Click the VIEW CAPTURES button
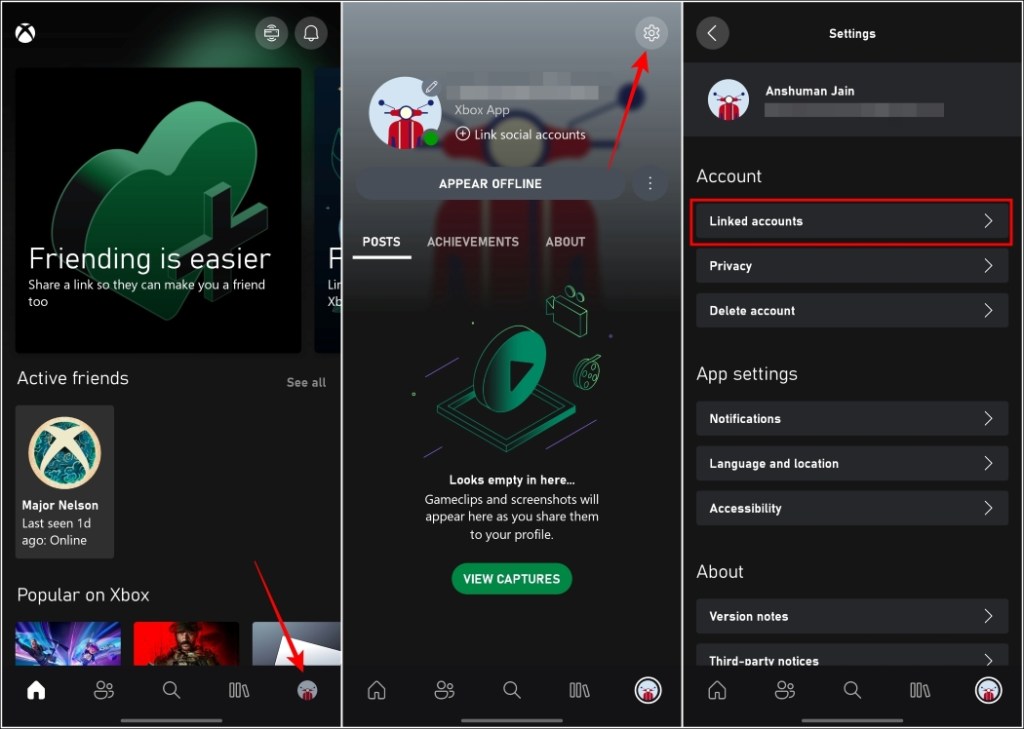The width and height of the screenshot is (1024, 729). [512, 579]
